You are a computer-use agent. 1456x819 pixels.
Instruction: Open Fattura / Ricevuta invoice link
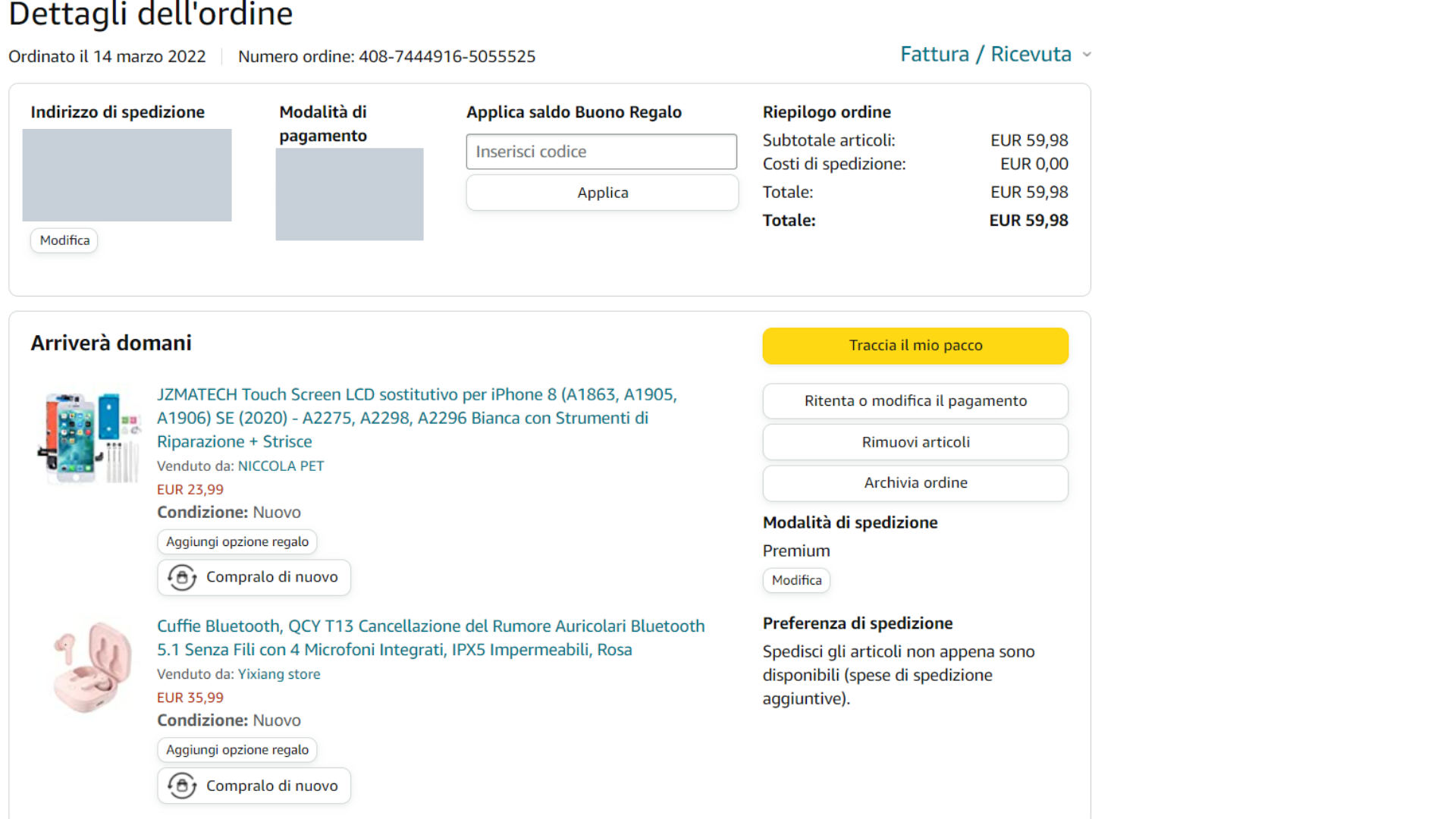[985, 55]
